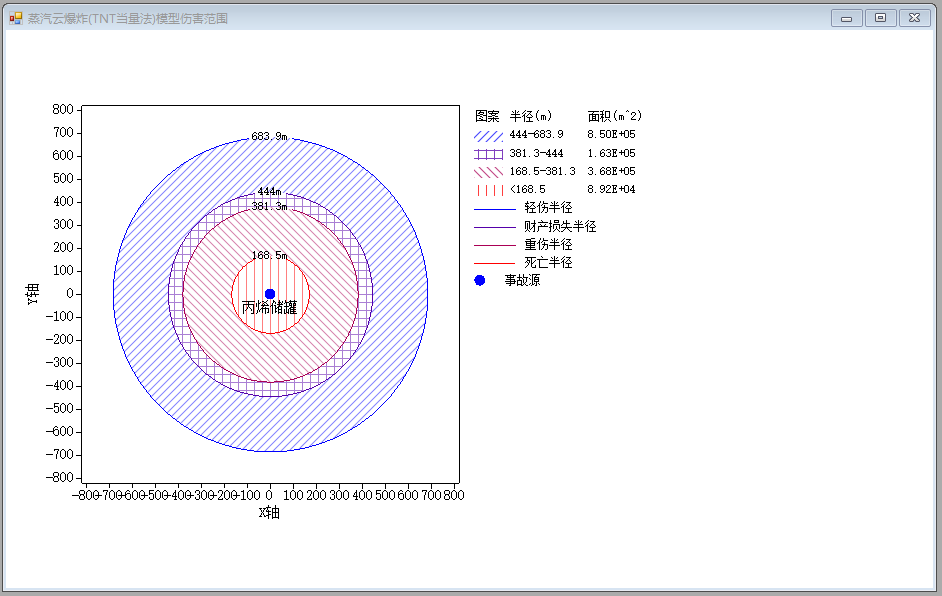Click the blue accident source dot on the chart
Screen dimensions: 942x596
[270, 294]
